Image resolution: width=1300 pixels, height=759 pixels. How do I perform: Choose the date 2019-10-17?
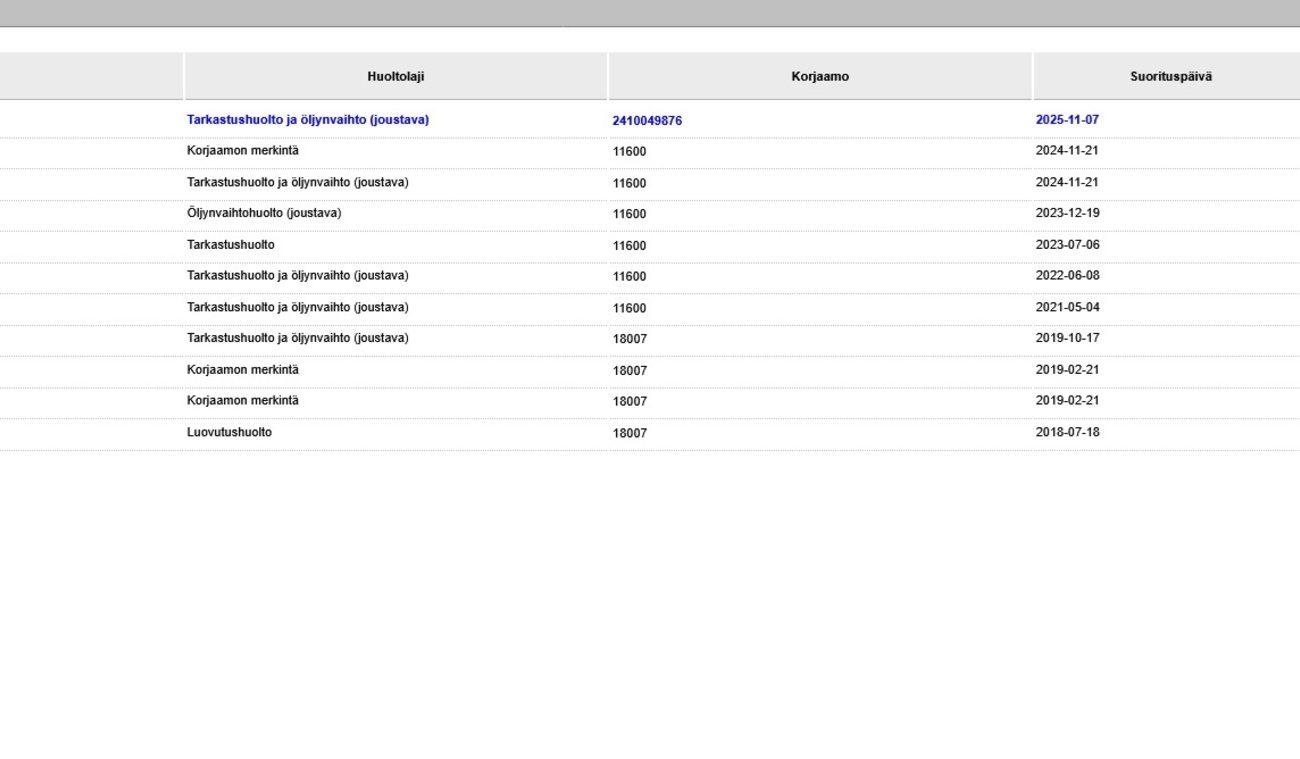click(1067, 338)
